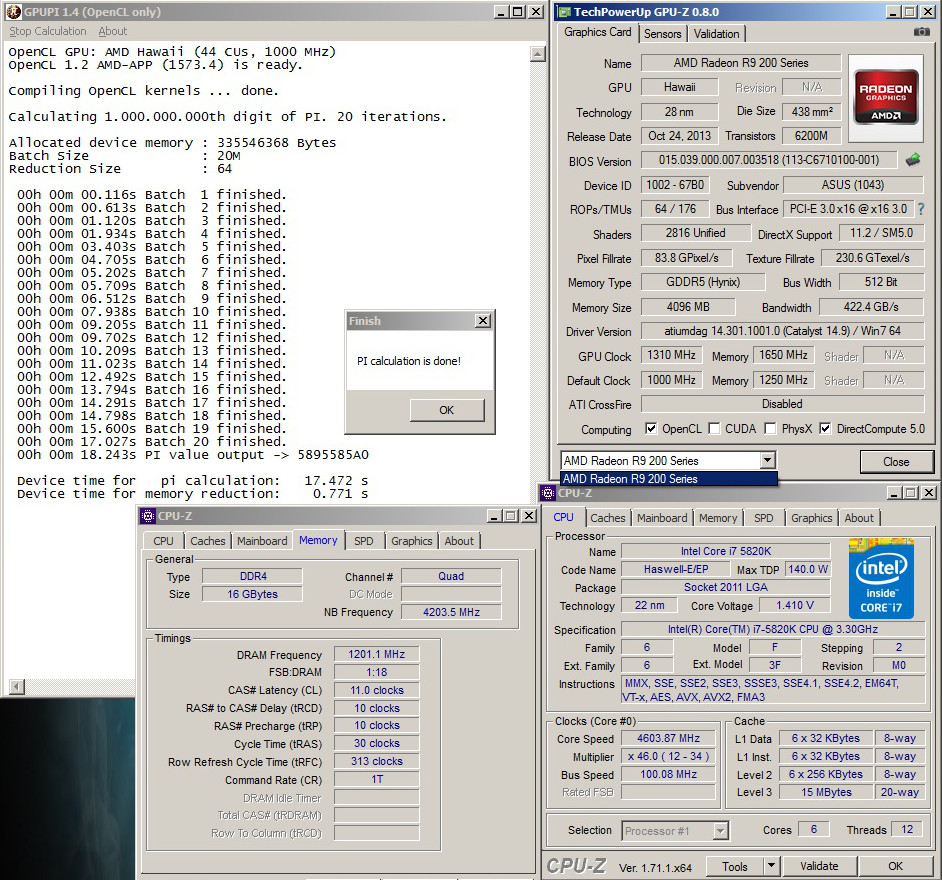
Task: Open the About tab in CPU-Z memory window
Action: point(459,541)
